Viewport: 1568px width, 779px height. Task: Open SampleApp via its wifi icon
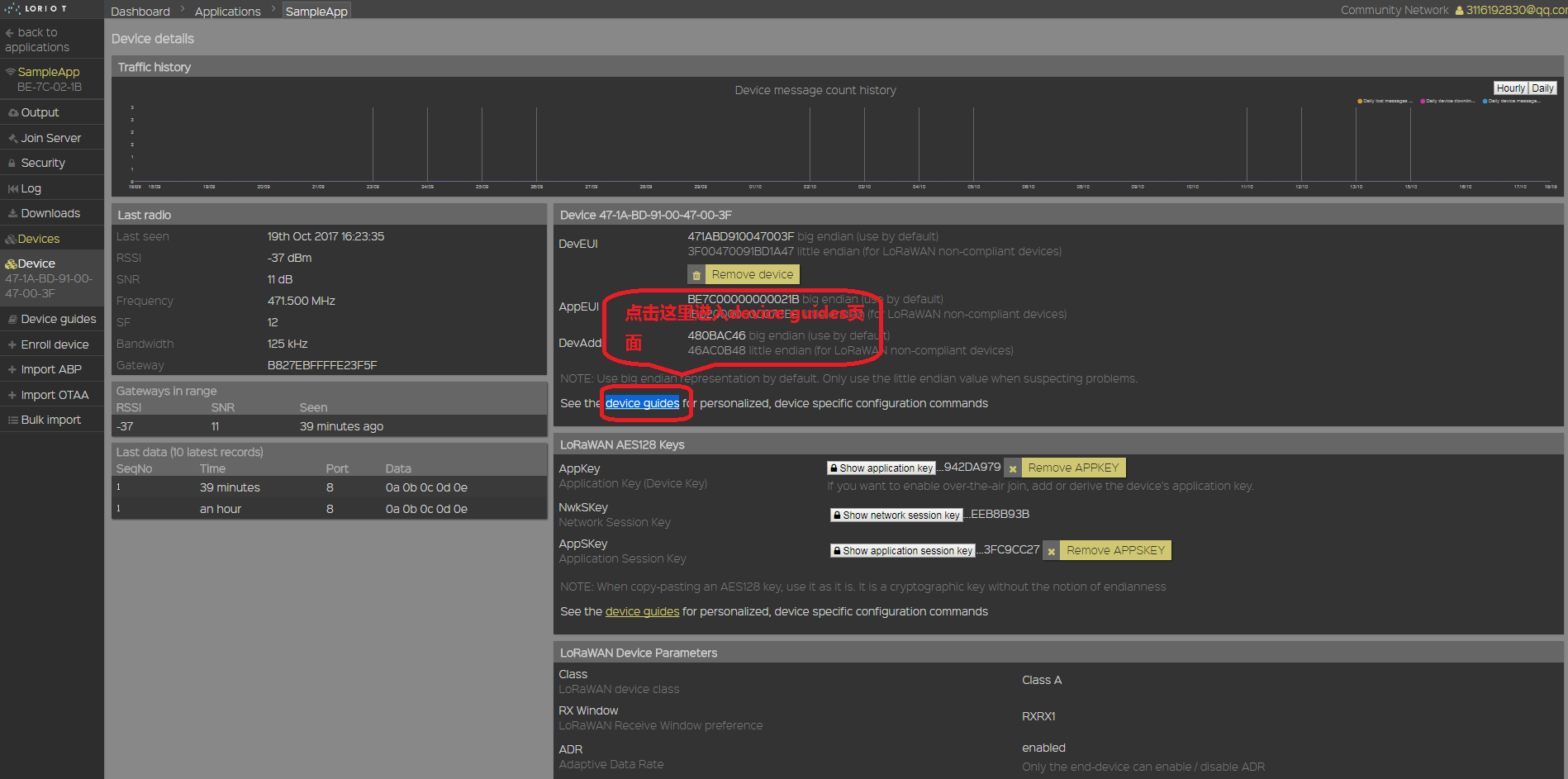click(11, 72)
